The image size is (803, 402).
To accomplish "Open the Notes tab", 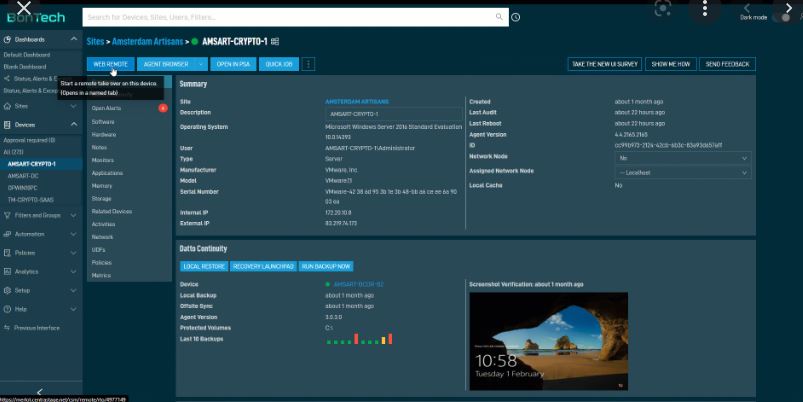I will pos(99,147).
